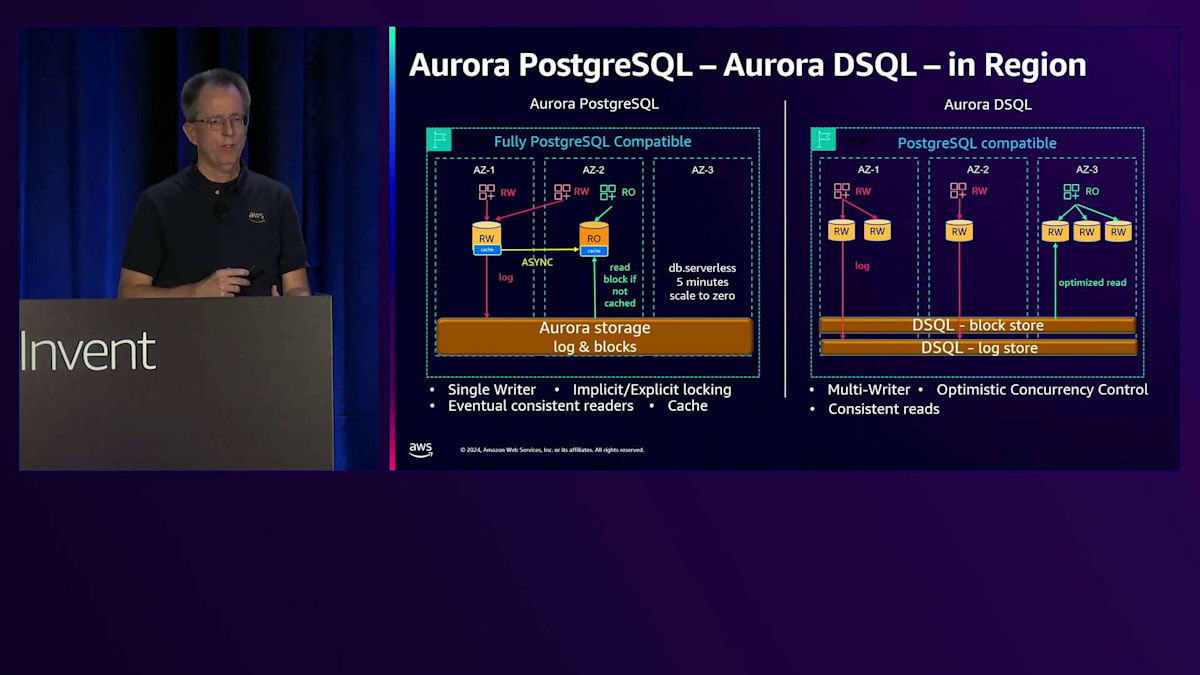Viewport: 1200px width, 675px height.
Task: Click the AZ-3 label in Aurora PostgreSQL diagram
Action: [x=703, y=171]
